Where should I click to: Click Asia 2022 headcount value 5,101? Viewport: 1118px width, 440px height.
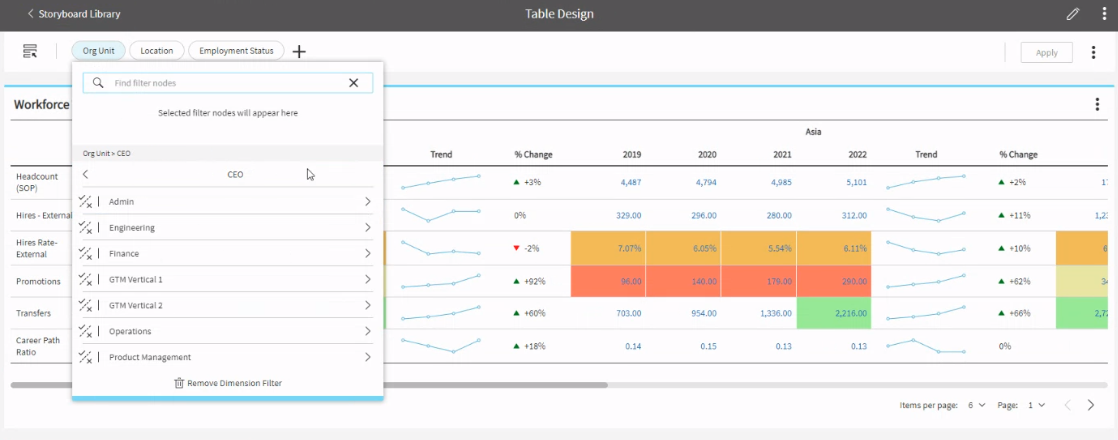[x=856, y=182]
